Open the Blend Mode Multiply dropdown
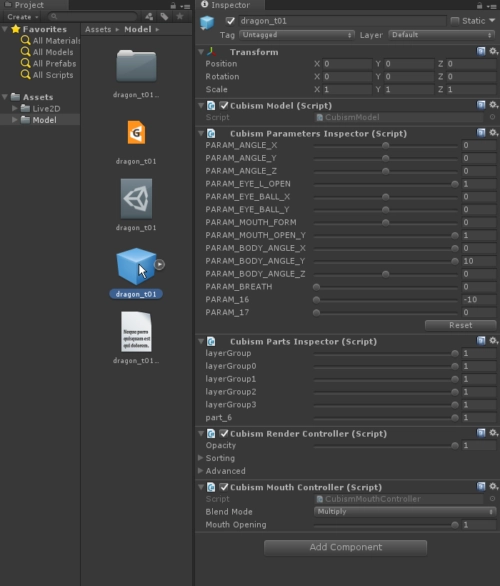 coord(405,512)
